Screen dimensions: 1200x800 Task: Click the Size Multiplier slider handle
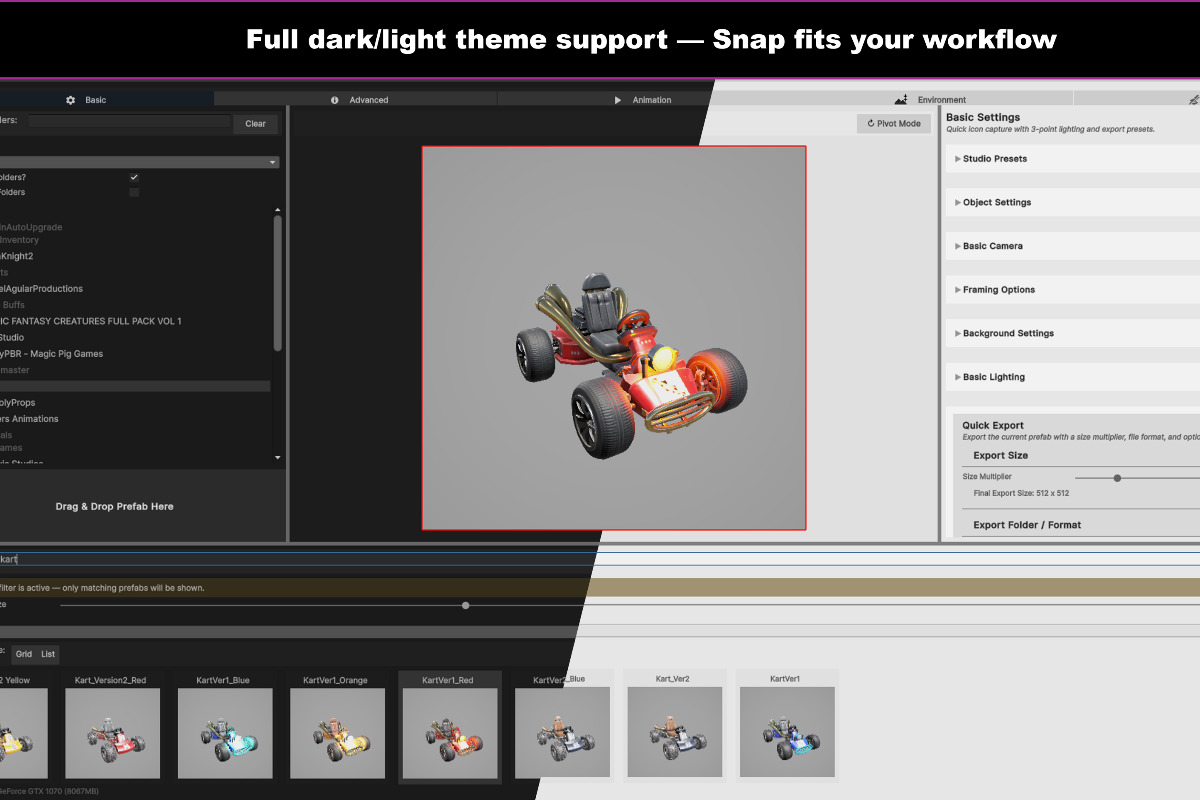coord(1117,478)
